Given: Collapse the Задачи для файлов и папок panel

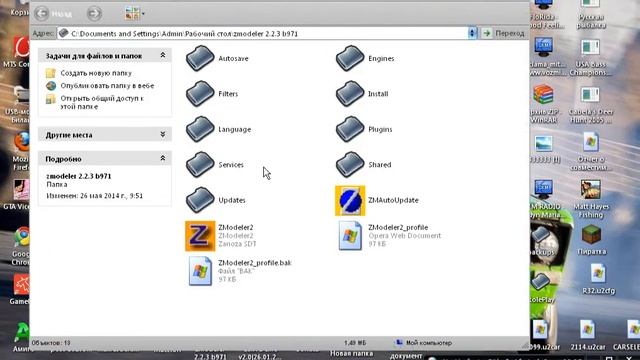Looking at the screenshot, I should pyautogui.click(x=162, y=55).
